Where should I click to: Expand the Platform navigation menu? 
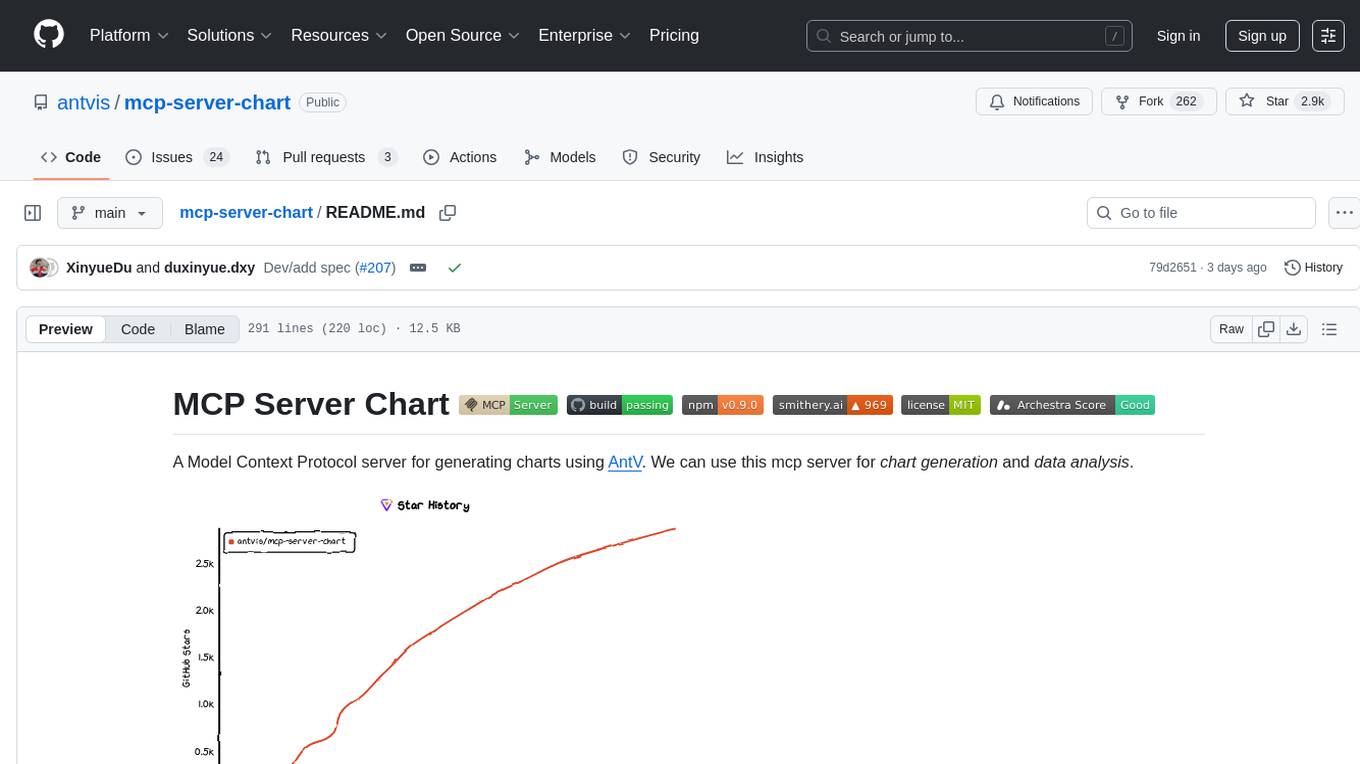[x=129, y=35]
